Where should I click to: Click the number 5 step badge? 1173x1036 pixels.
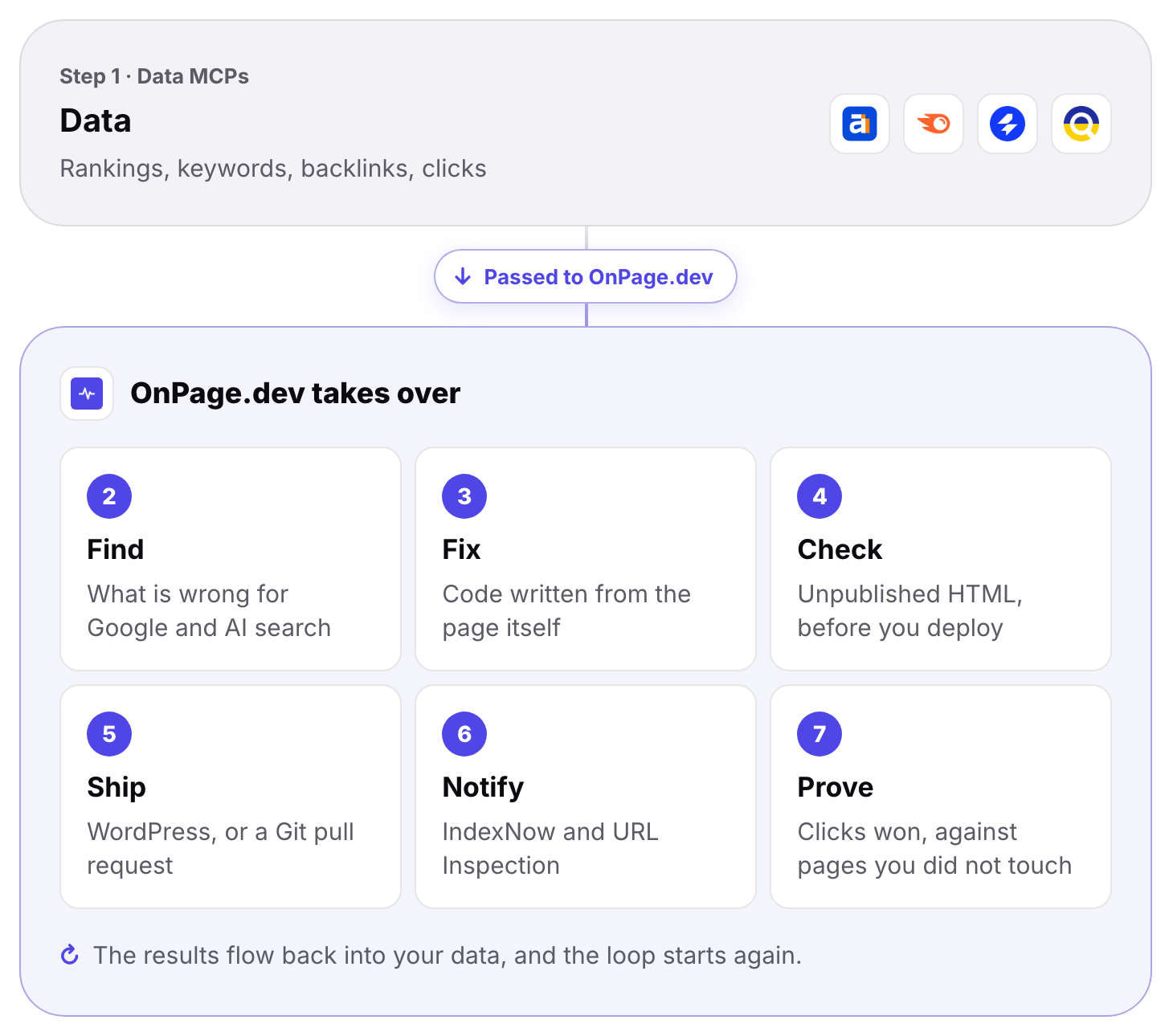click(109, 734)
